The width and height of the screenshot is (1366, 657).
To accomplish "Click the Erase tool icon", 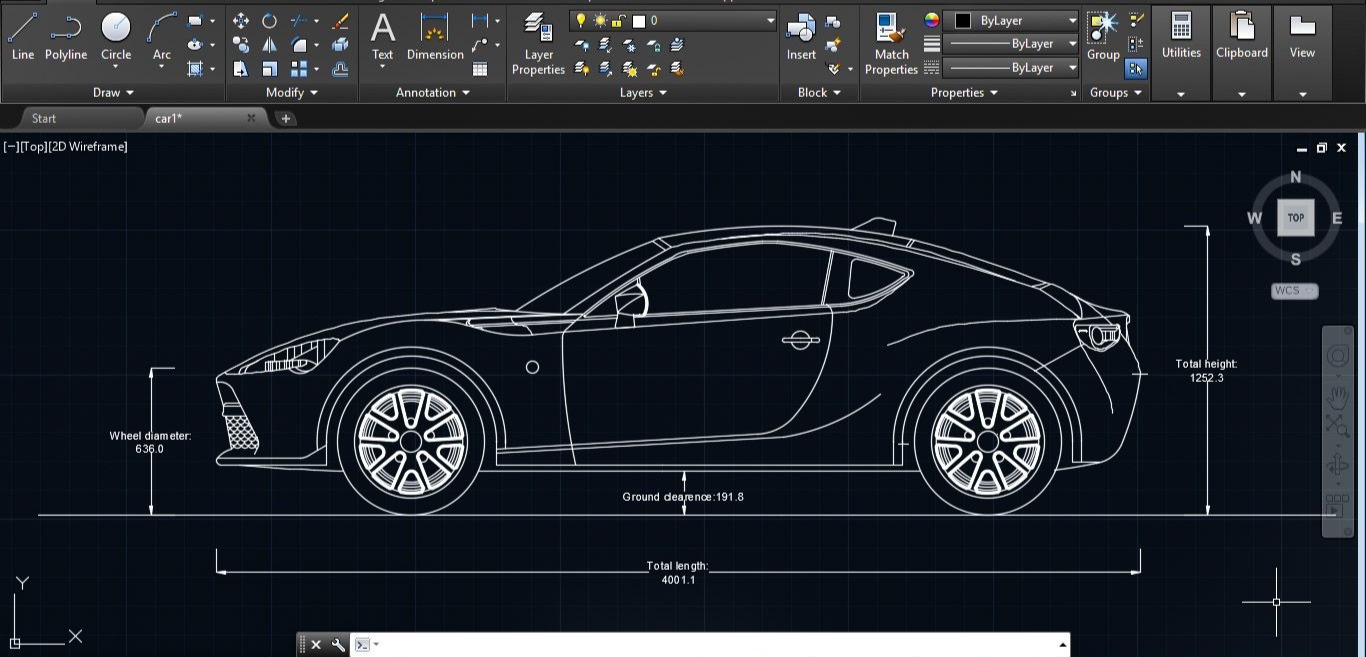I will [341, 21].
